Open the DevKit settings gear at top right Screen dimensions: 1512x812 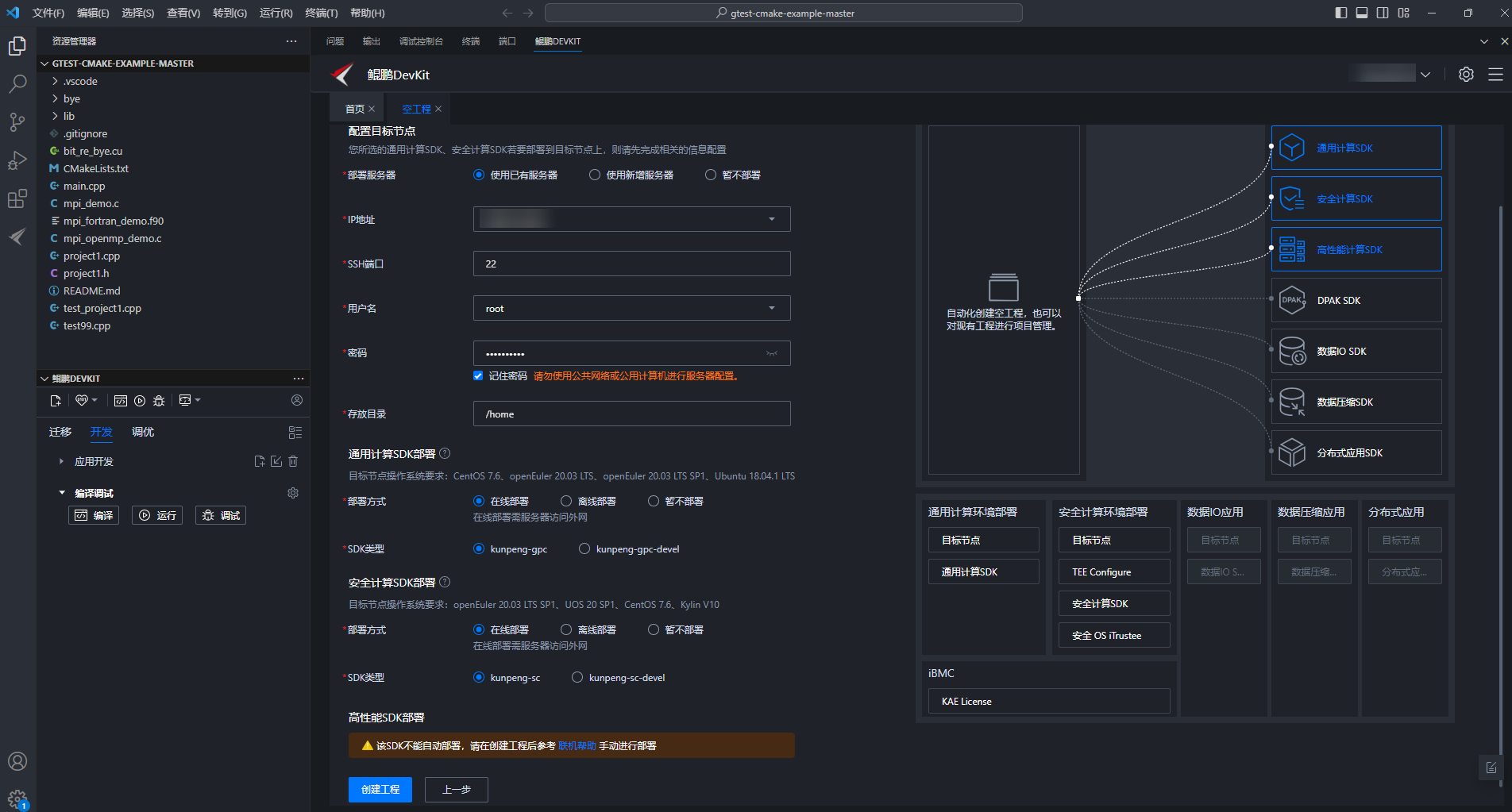[1466, 74]
